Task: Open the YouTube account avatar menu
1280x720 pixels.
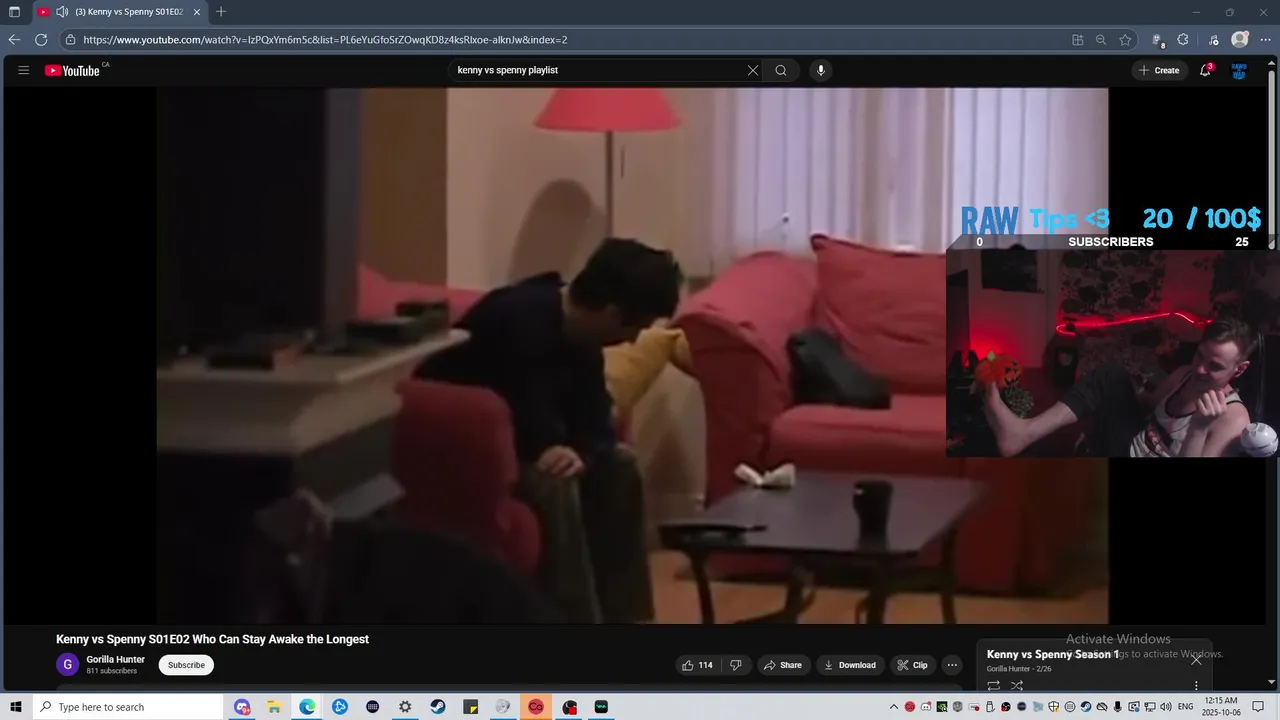Action: (x=1239, y=70)
